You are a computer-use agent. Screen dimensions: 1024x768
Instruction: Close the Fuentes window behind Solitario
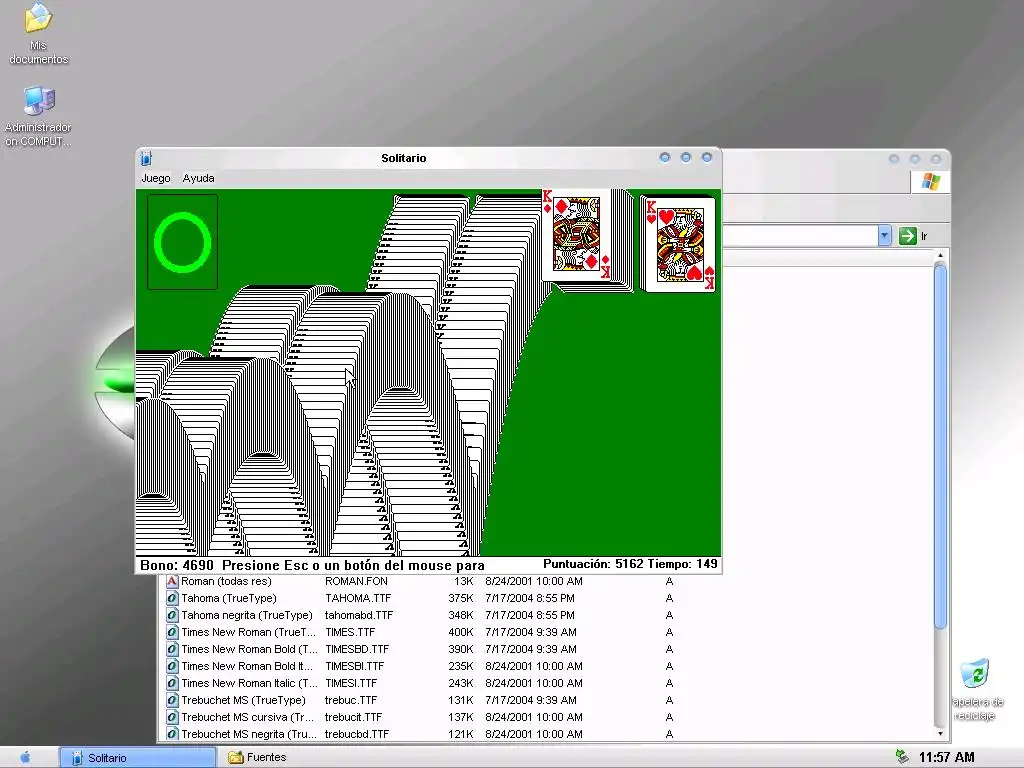pos(936,159)
